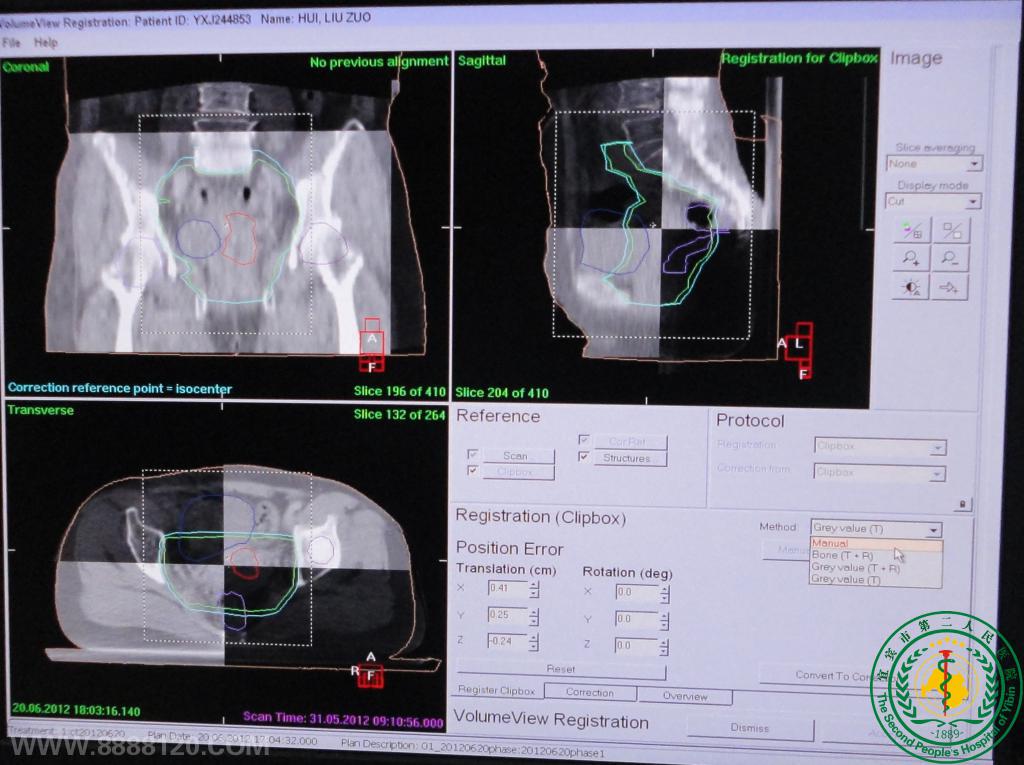Click the split squares view icon
1024x765 pixels.
click(950, 230)
